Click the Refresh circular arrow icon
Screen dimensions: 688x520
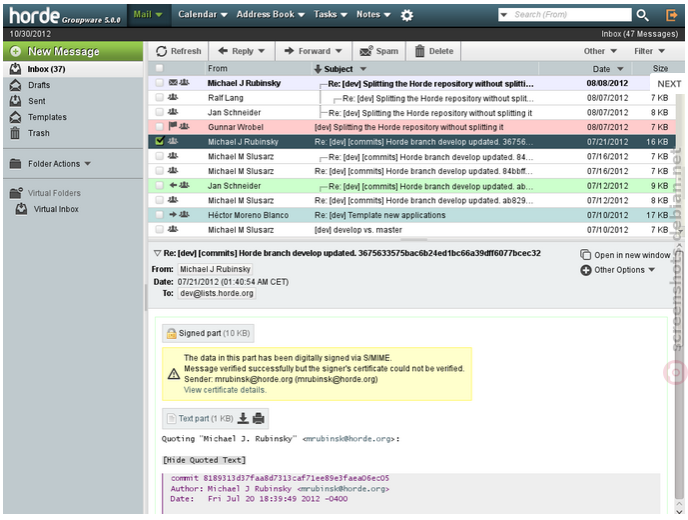161,51
